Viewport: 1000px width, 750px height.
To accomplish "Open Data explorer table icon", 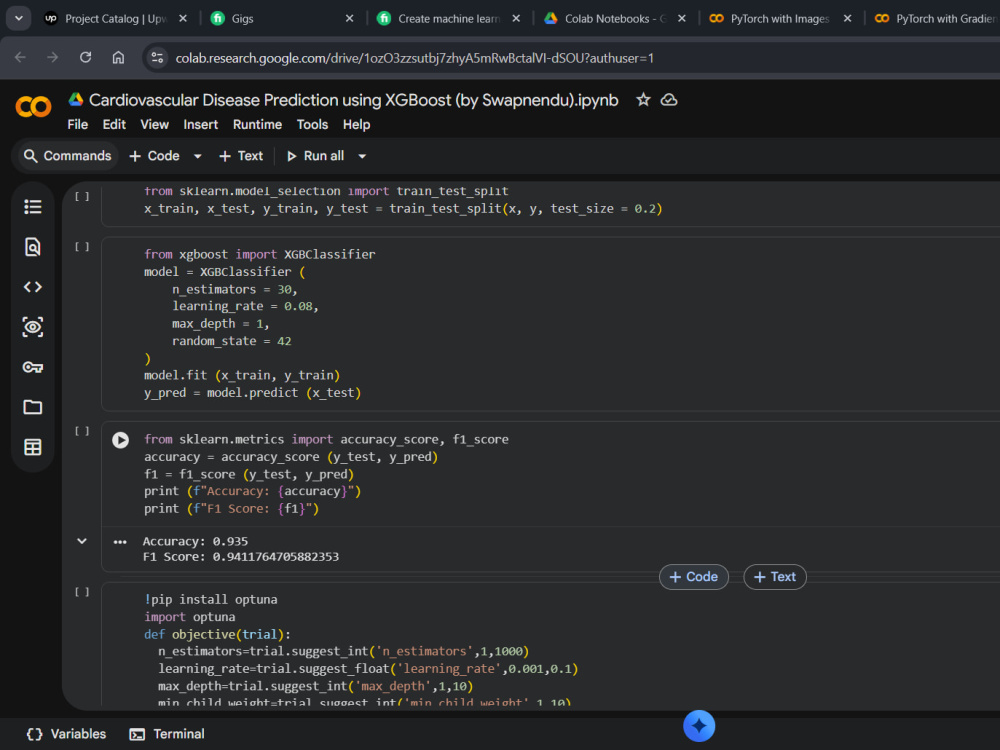I will coord(33,447).
